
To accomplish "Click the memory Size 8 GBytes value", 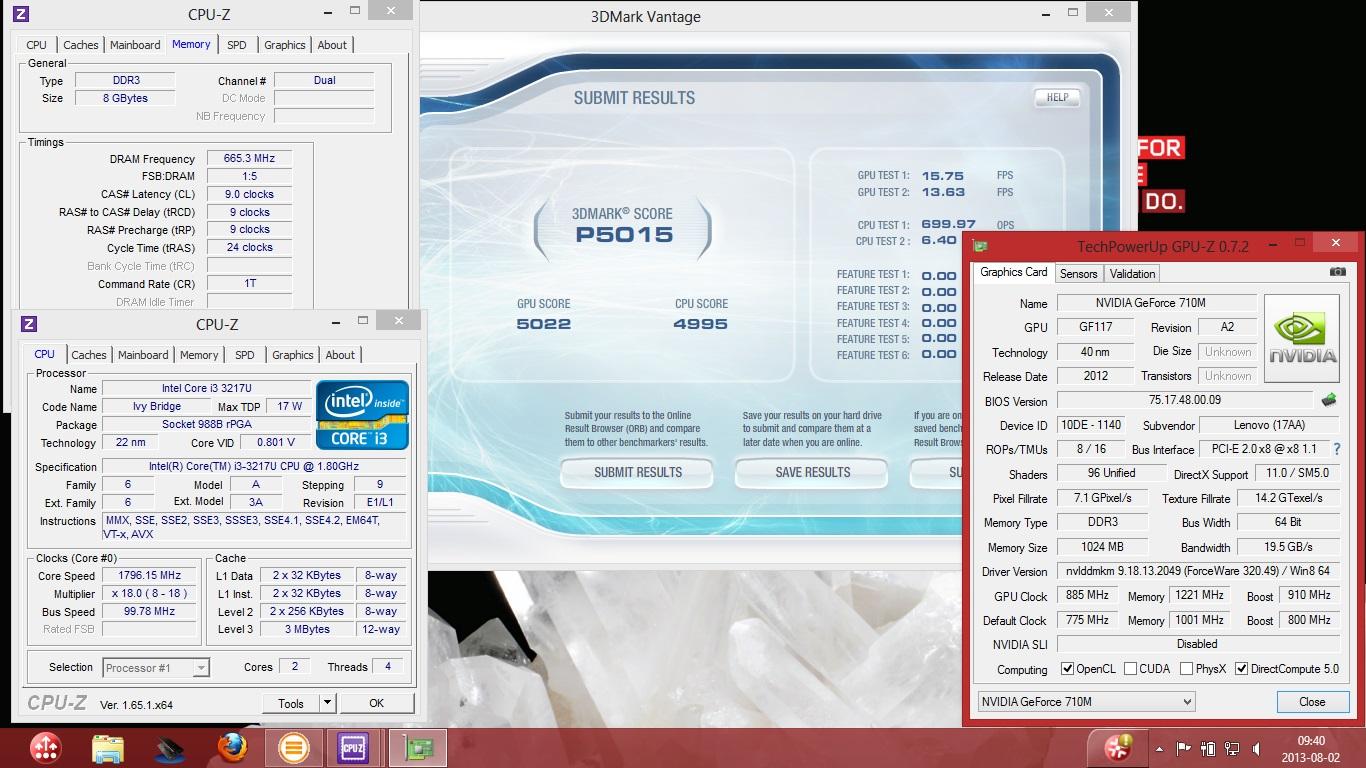I will tap(125, 98).
